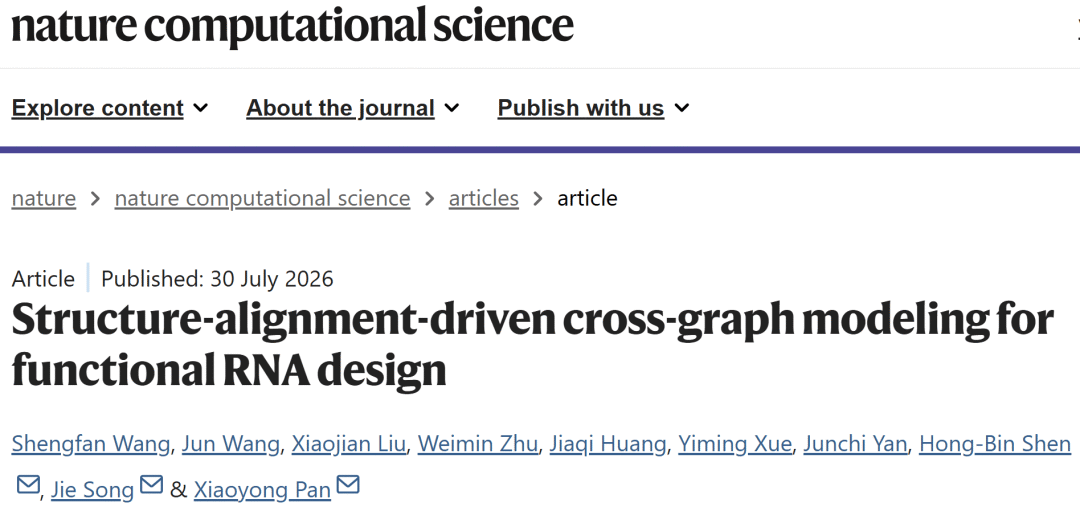This screenshot has width=1080, height=511.
Task: Select author Xiaojian Liu
Action: [x=349, y=445]
